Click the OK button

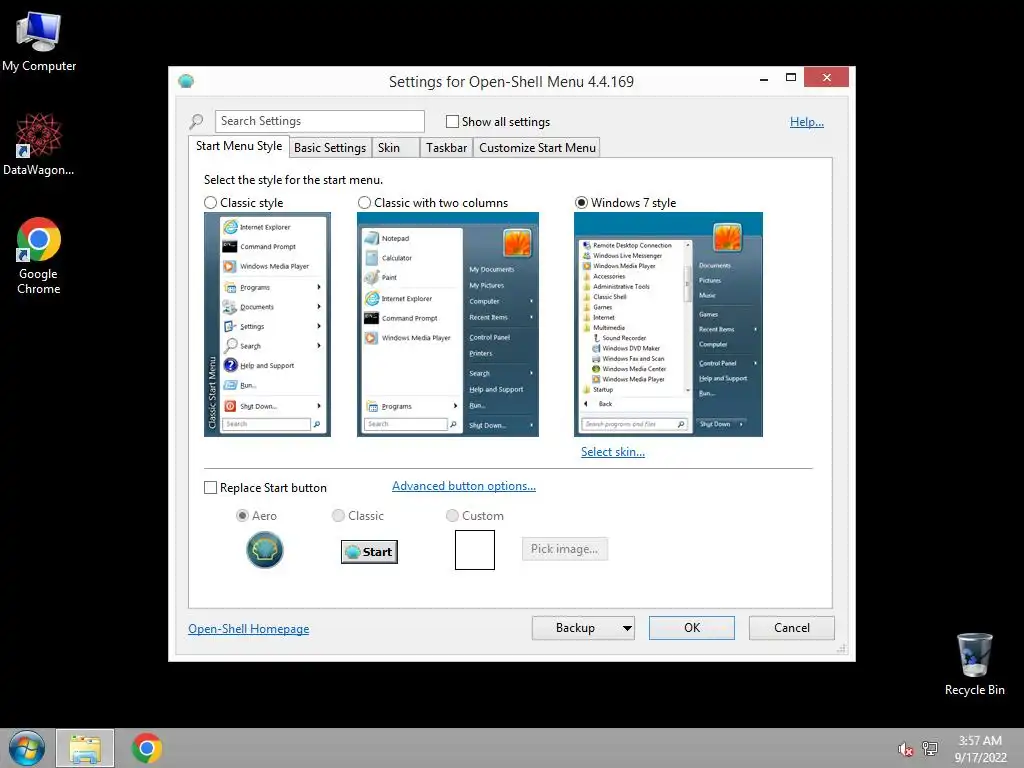(692, 628)
